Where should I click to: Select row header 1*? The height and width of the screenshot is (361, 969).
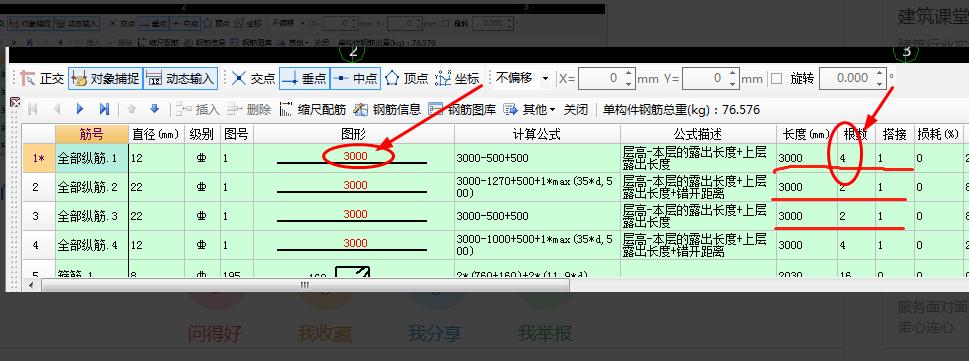38,158
